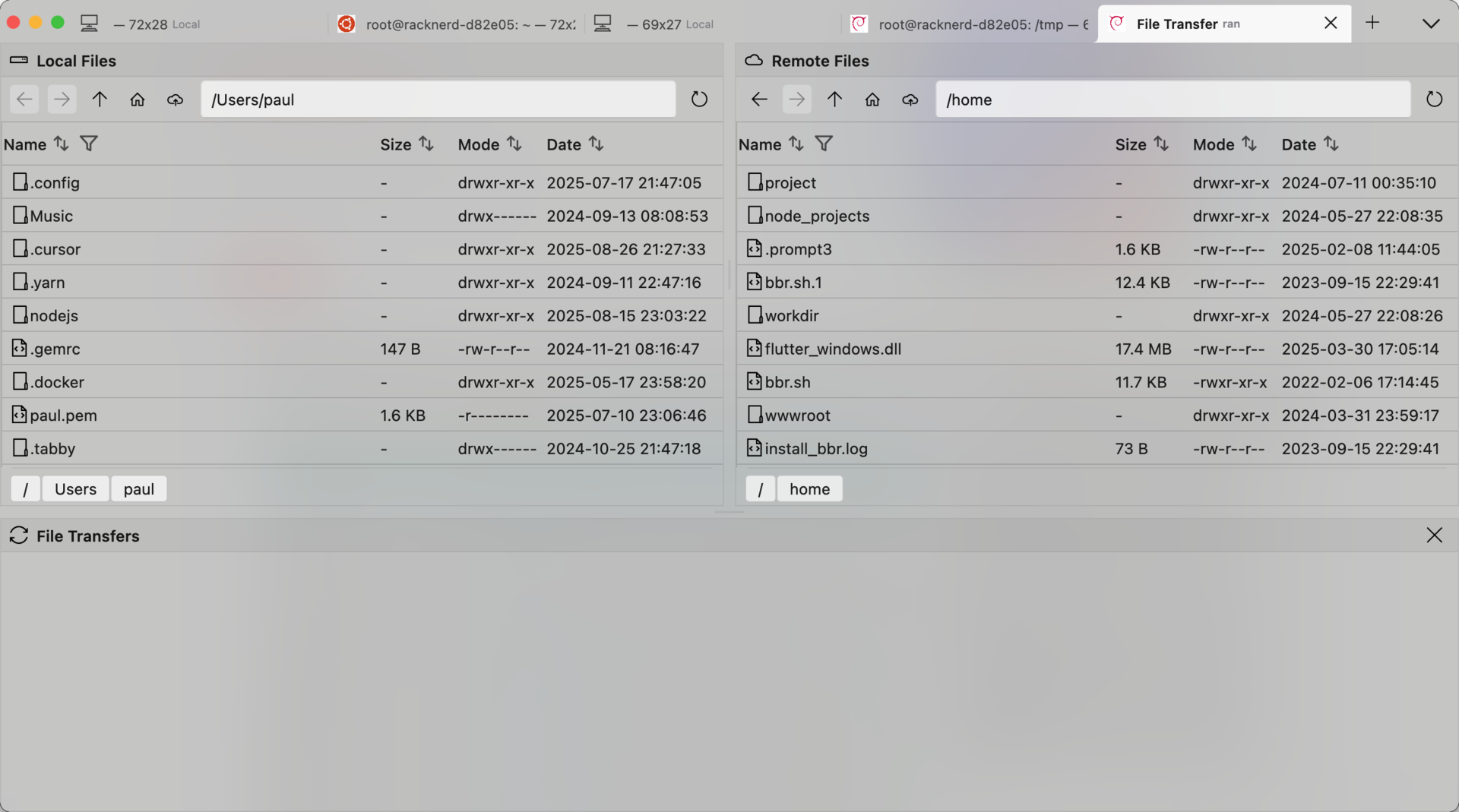This screenshot has height=812, width=1459.
Task: Sort Local Files by Mode
Action: (x=514, y=144)
